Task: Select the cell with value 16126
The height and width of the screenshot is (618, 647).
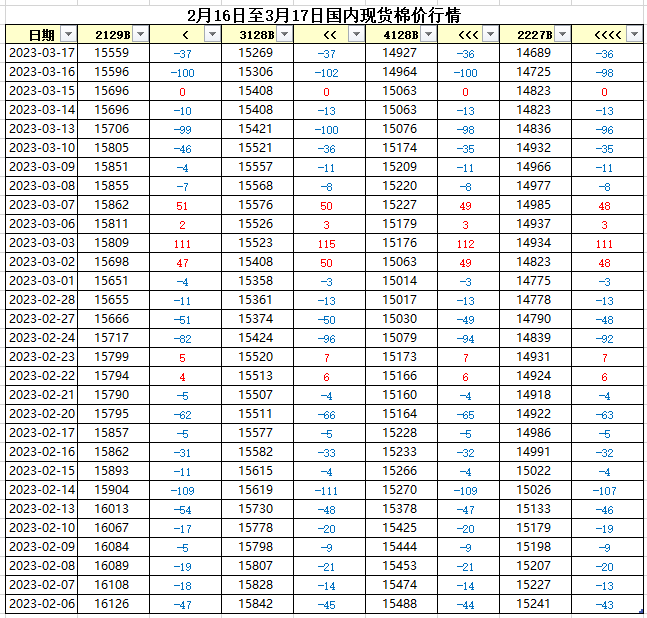Action: pyautogui.click(x=111, y=605)
